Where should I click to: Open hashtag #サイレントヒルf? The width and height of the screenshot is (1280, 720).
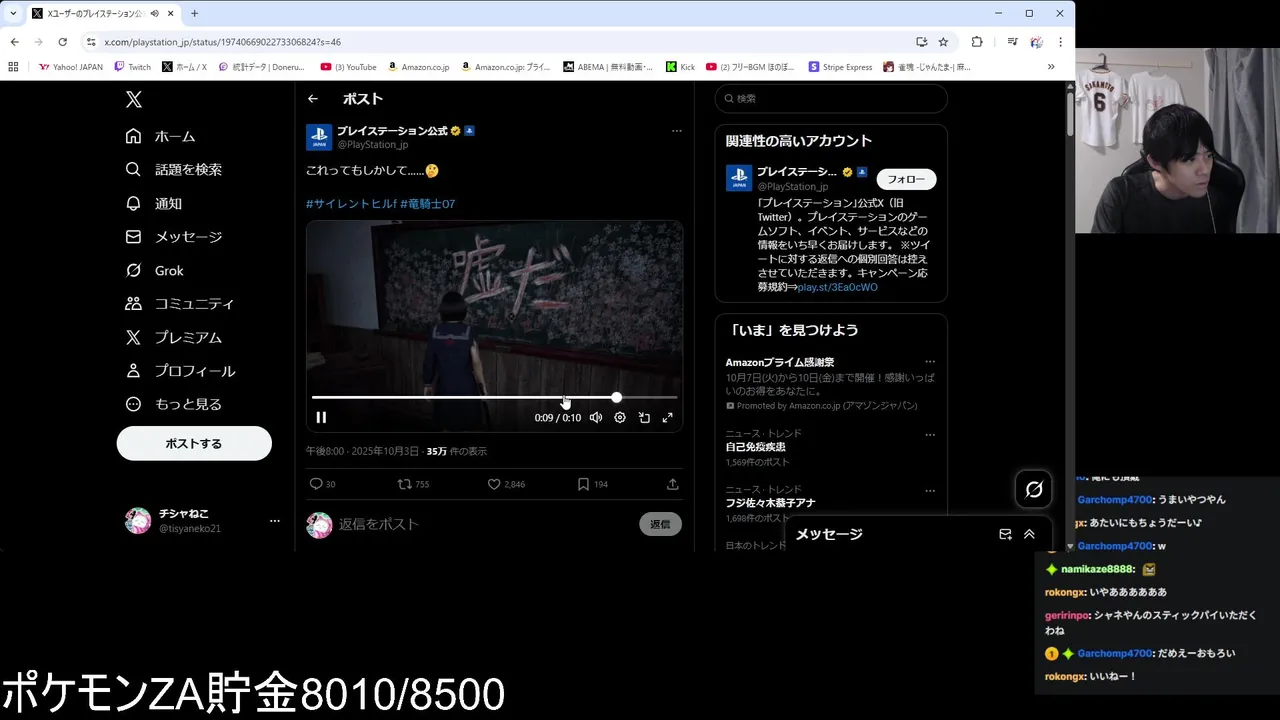(x=351, y=204)
